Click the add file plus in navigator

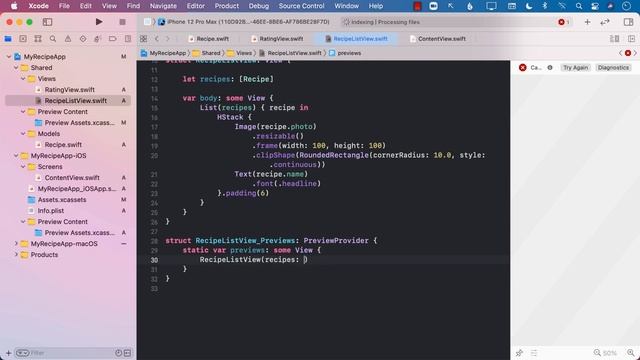click(8, 353)
